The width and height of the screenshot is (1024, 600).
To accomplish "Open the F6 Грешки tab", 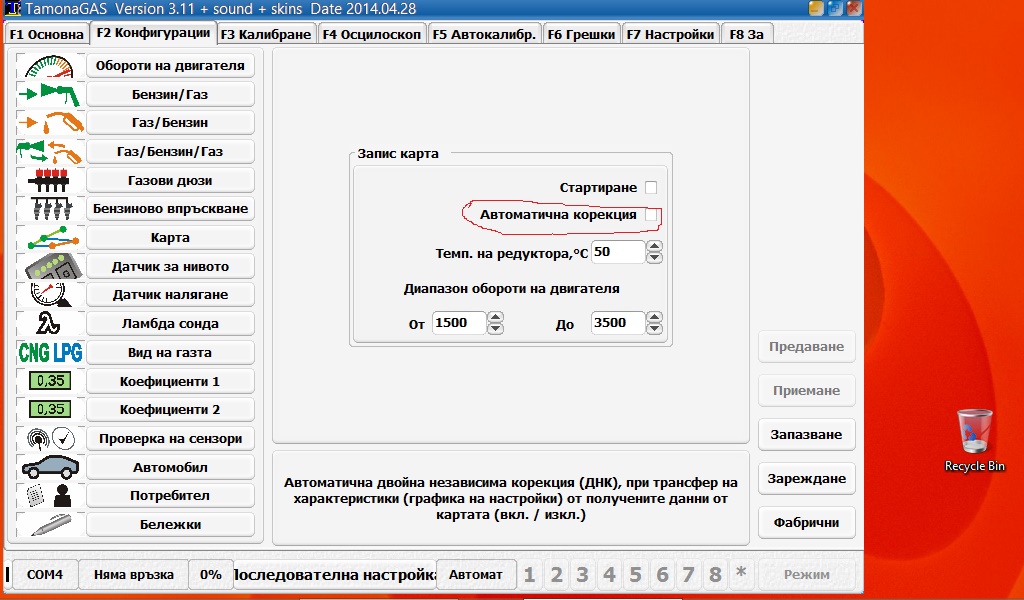I will [582, 34].
